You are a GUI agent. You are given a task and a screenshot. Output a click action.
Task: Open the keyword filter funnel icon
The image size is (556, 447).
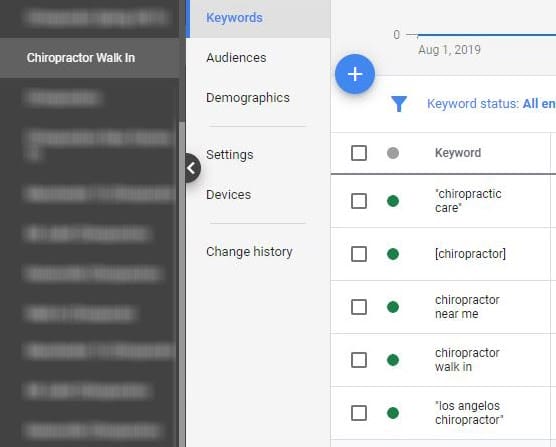tap(399, 104)
